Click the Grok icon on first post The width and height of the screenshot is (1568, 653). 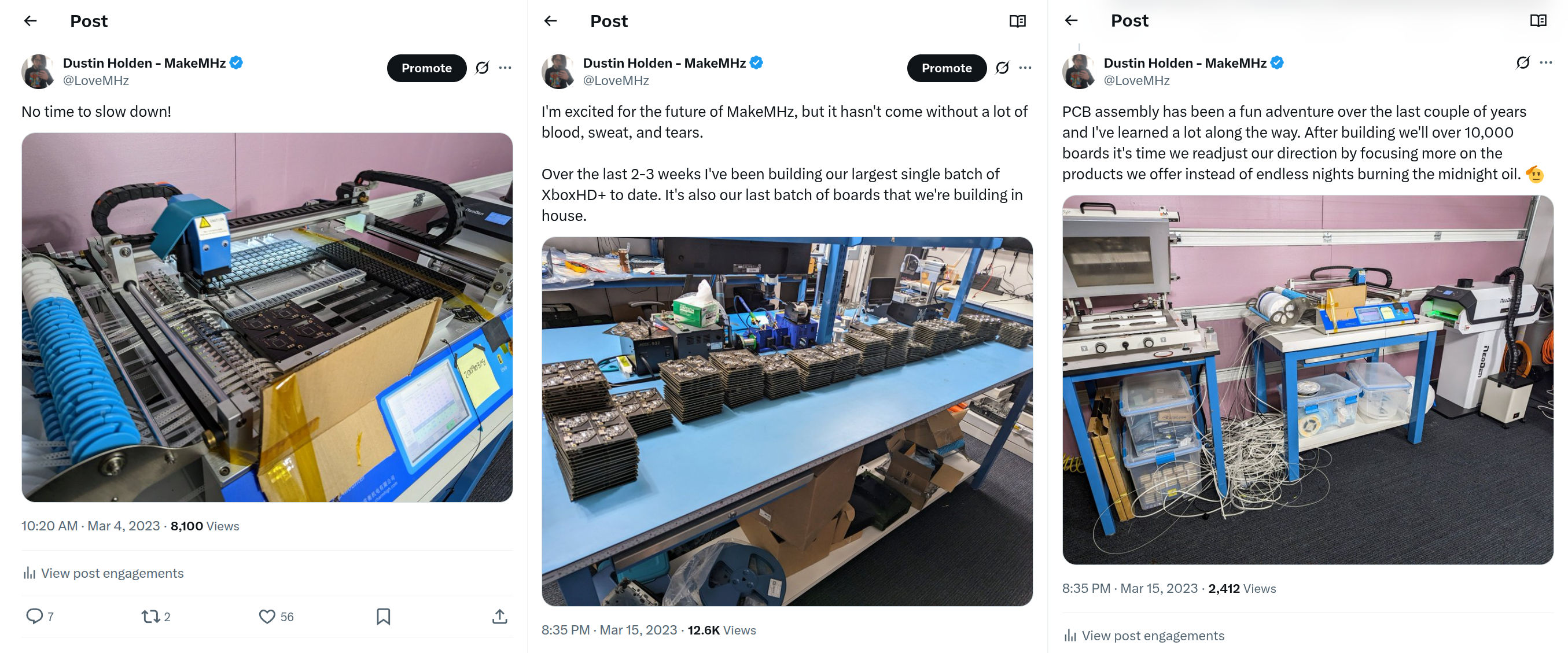(x=482, y=68)
